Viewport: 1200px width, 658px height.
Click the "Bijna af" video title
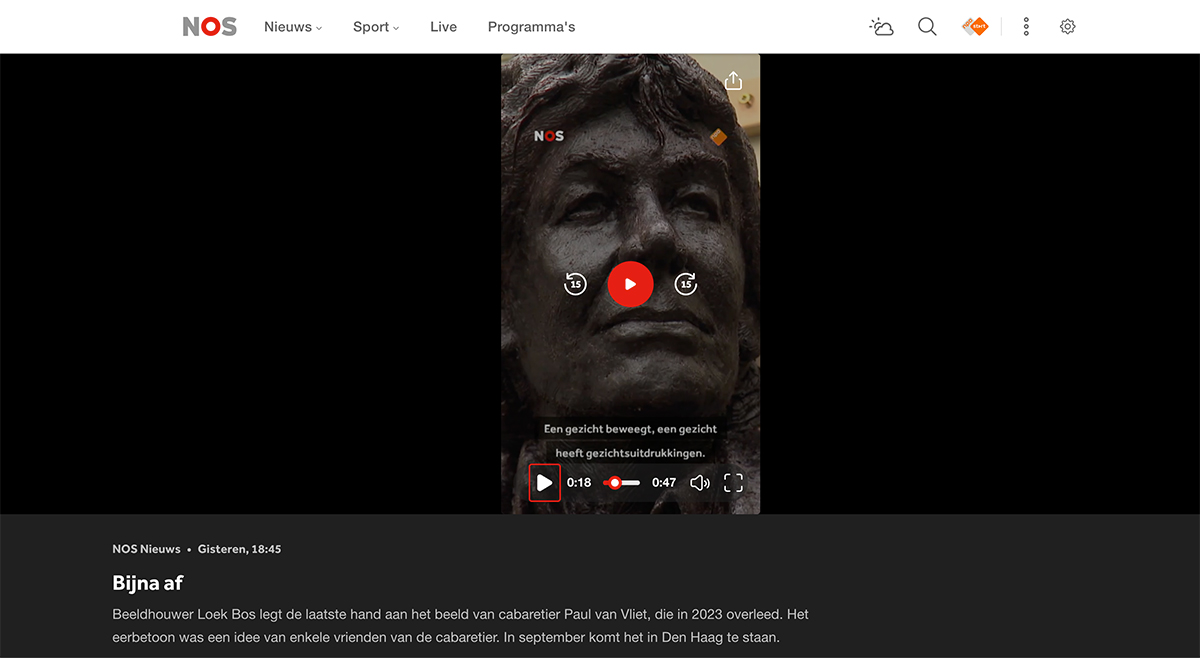(148, 583)
